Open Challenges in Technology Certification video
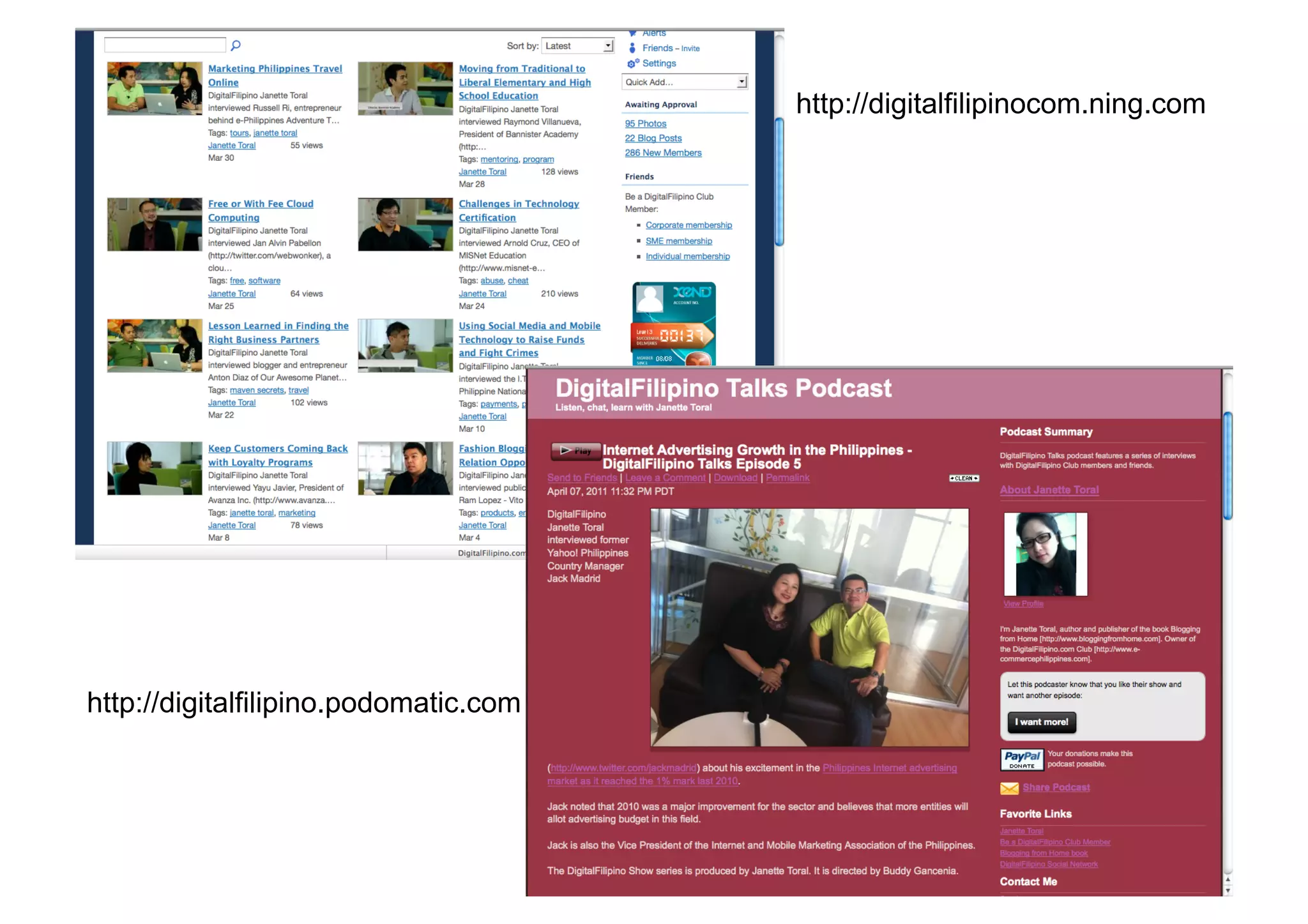Viewport: 1308px width, 924px height. click(x=519, y=211)
